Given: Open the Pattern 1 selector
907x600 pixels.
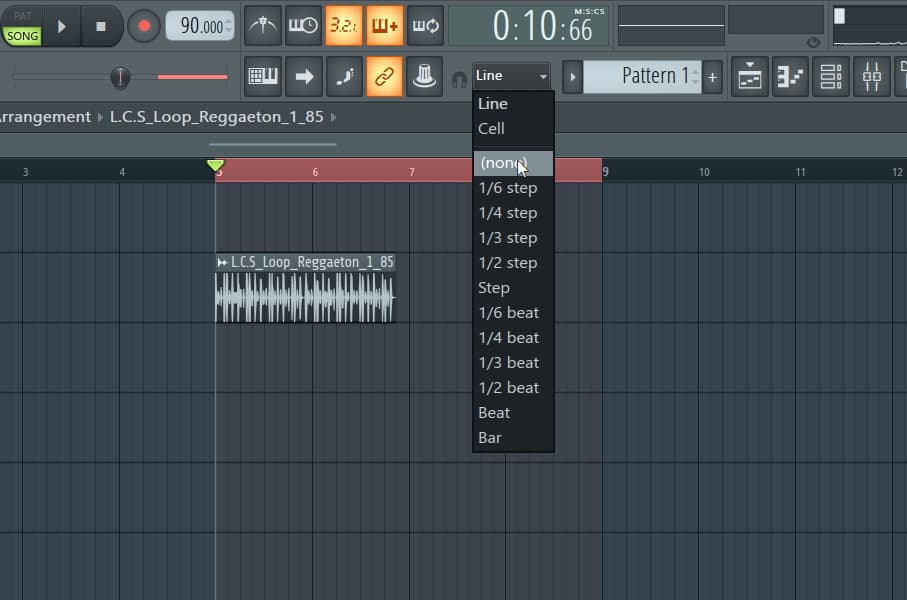Looking at the screenshot, I should (642, 76).
